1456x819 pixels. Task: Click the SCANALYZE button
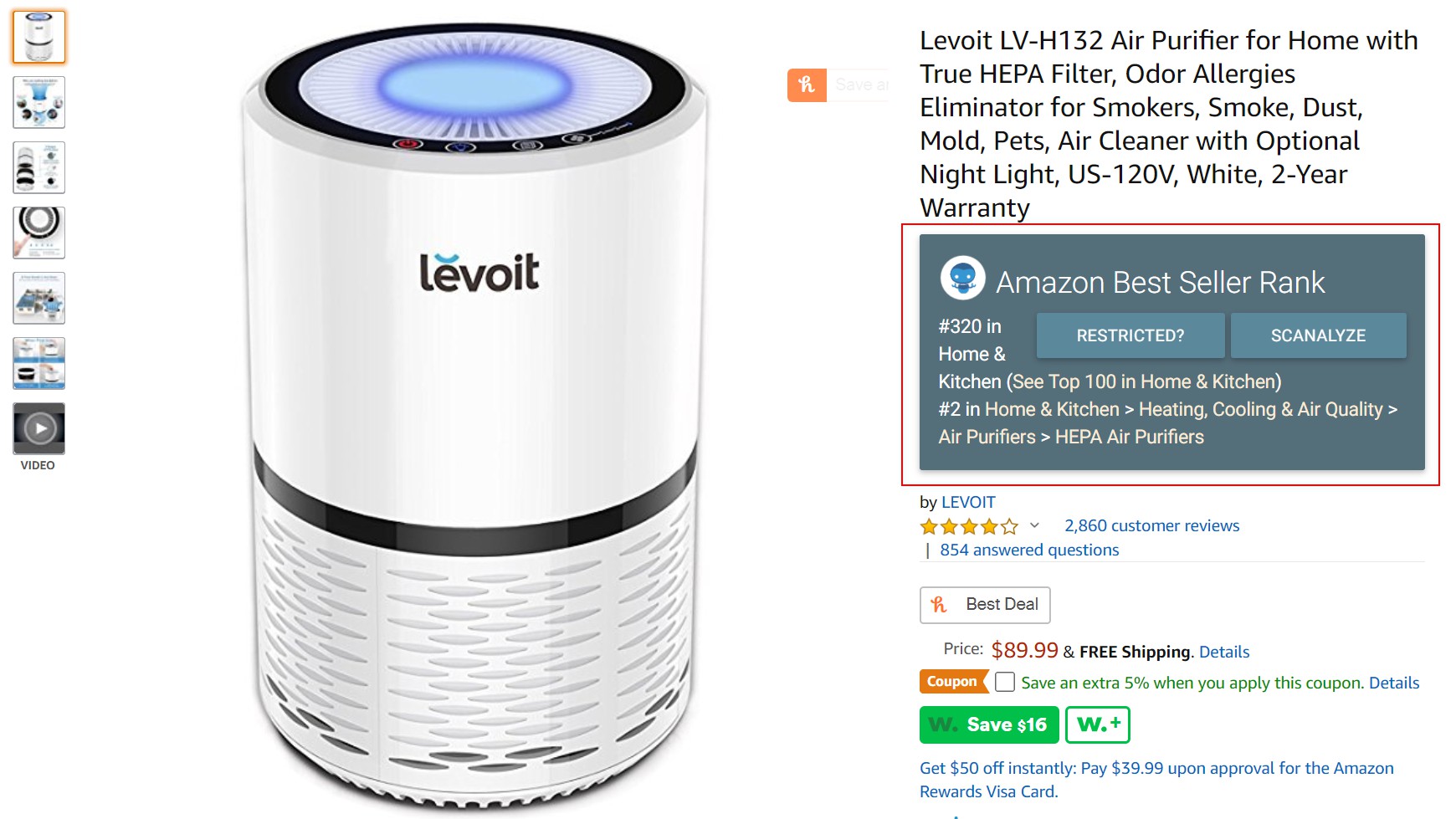[x=1318, y=335]
